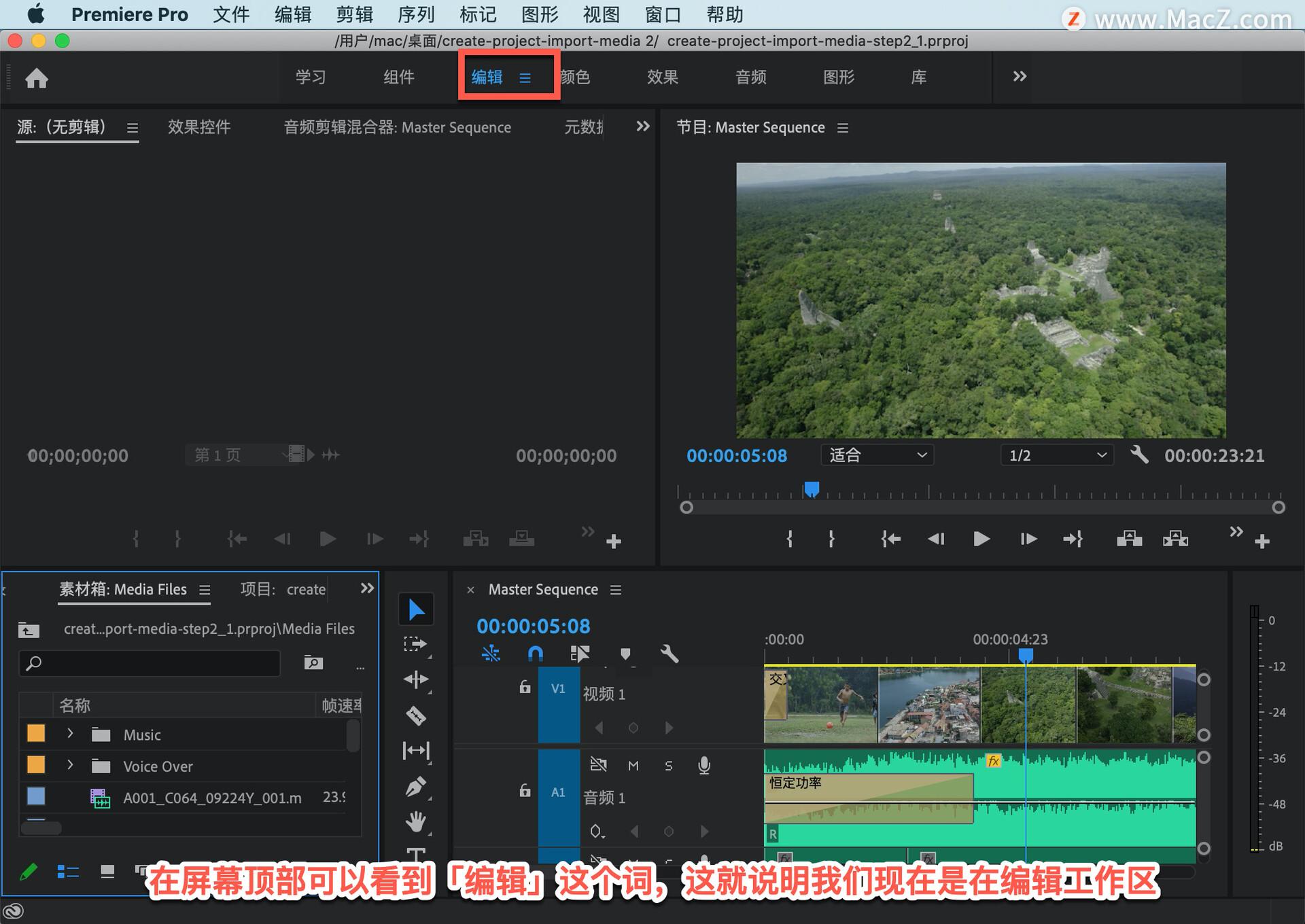The width and height of the screenshot is (1305, 924).
Task: Expand the Music folder
Action: (x=70, y=734)
